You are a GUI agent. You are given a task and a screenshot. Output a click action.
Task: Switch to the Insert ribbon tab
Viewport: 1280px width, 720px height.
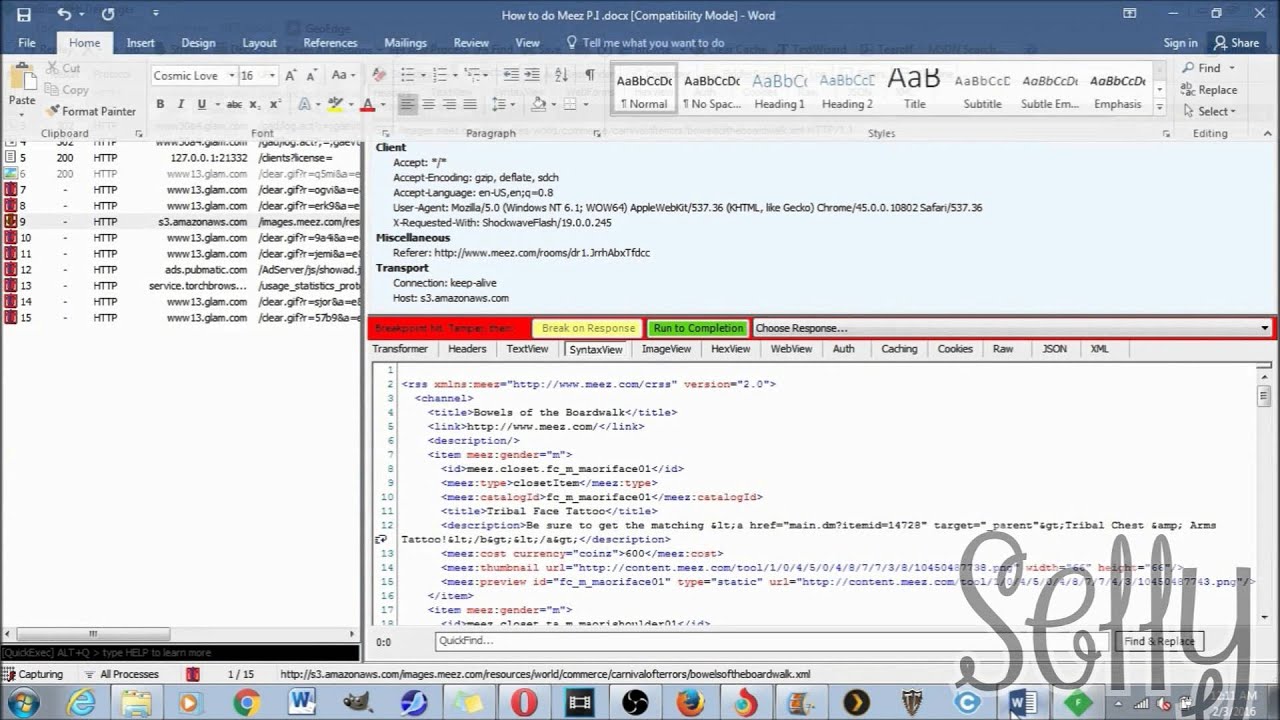tap(140, 43)
